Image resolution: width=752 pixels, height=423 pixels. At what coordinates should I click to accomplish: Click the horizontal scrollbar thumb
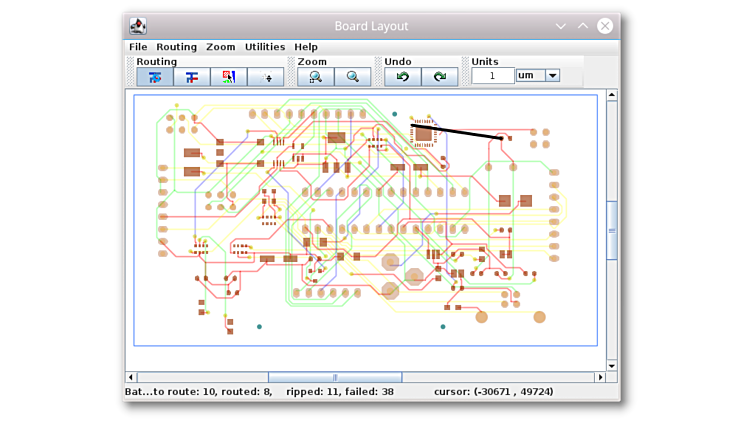[335, 378]
